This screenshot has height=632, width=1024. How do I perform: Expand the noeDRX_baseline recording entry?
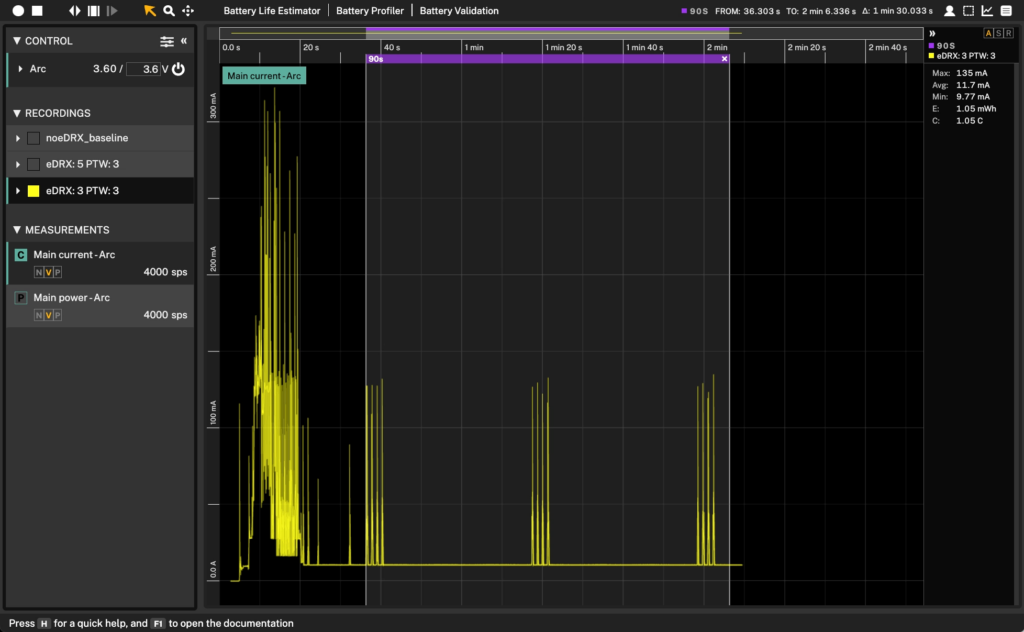tap(19, 138)
